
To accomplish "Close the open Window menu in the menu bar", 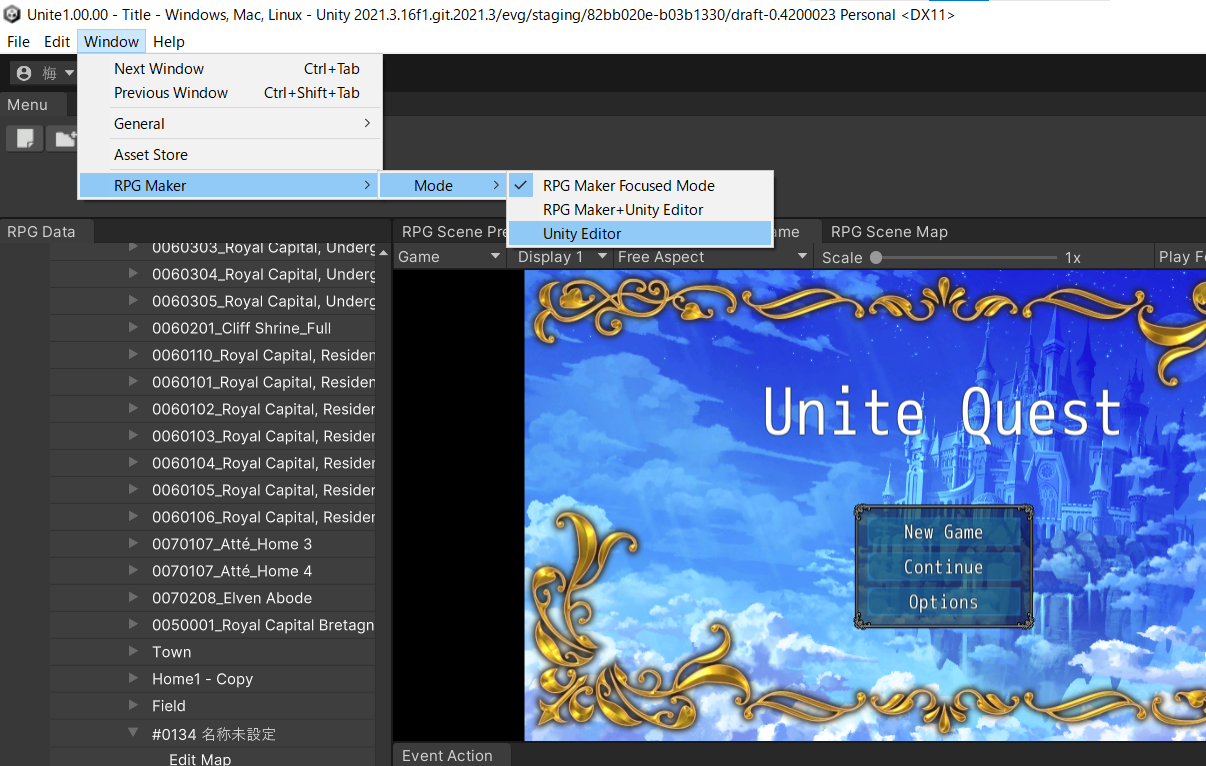I will [x=112, y=42].
